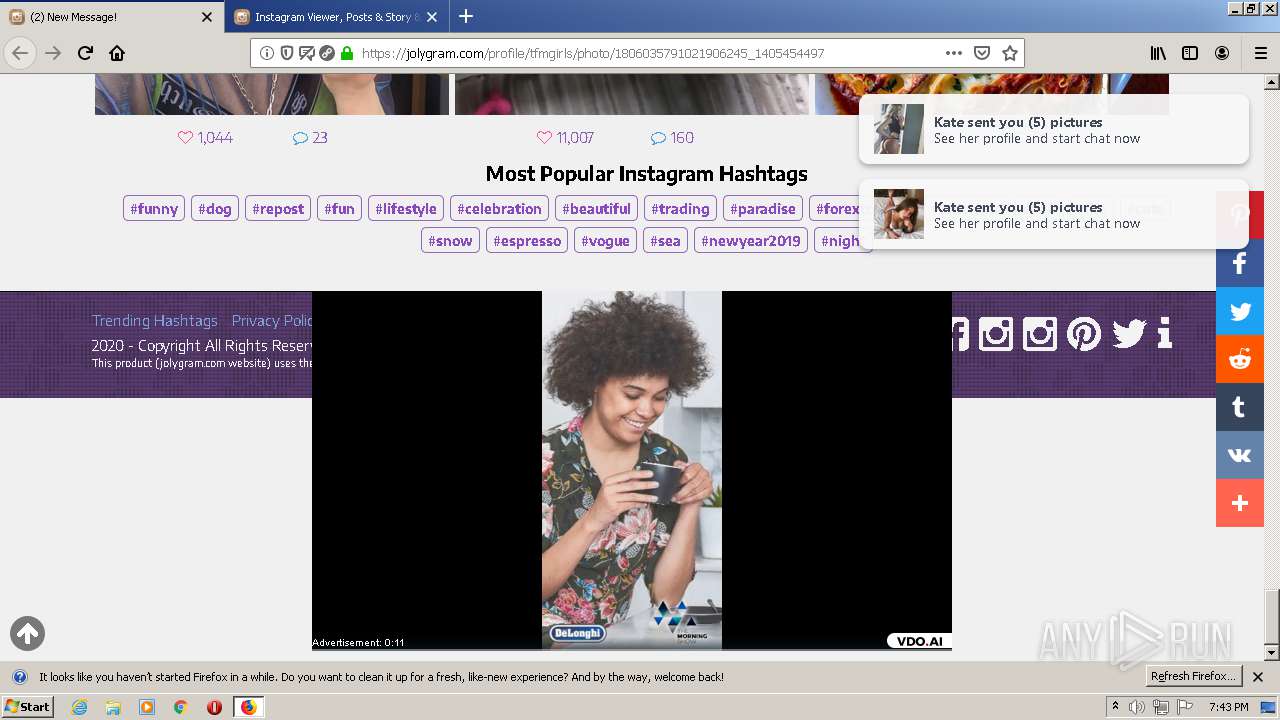Open the footer Twitter bird icon
Screen dimensions: 1280x720
tap(1129, 333)
